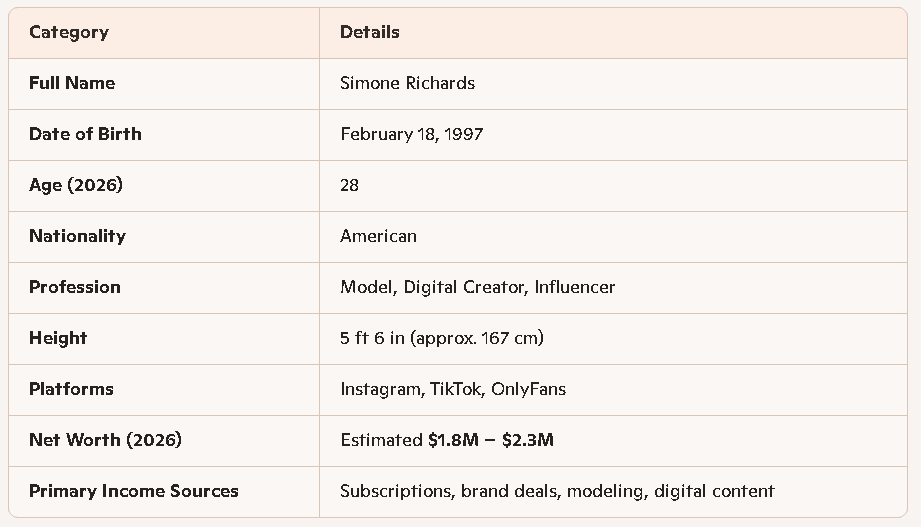Select the Age (2026) label
Viewport: 921px width, 527px height.
coord(76,185)
